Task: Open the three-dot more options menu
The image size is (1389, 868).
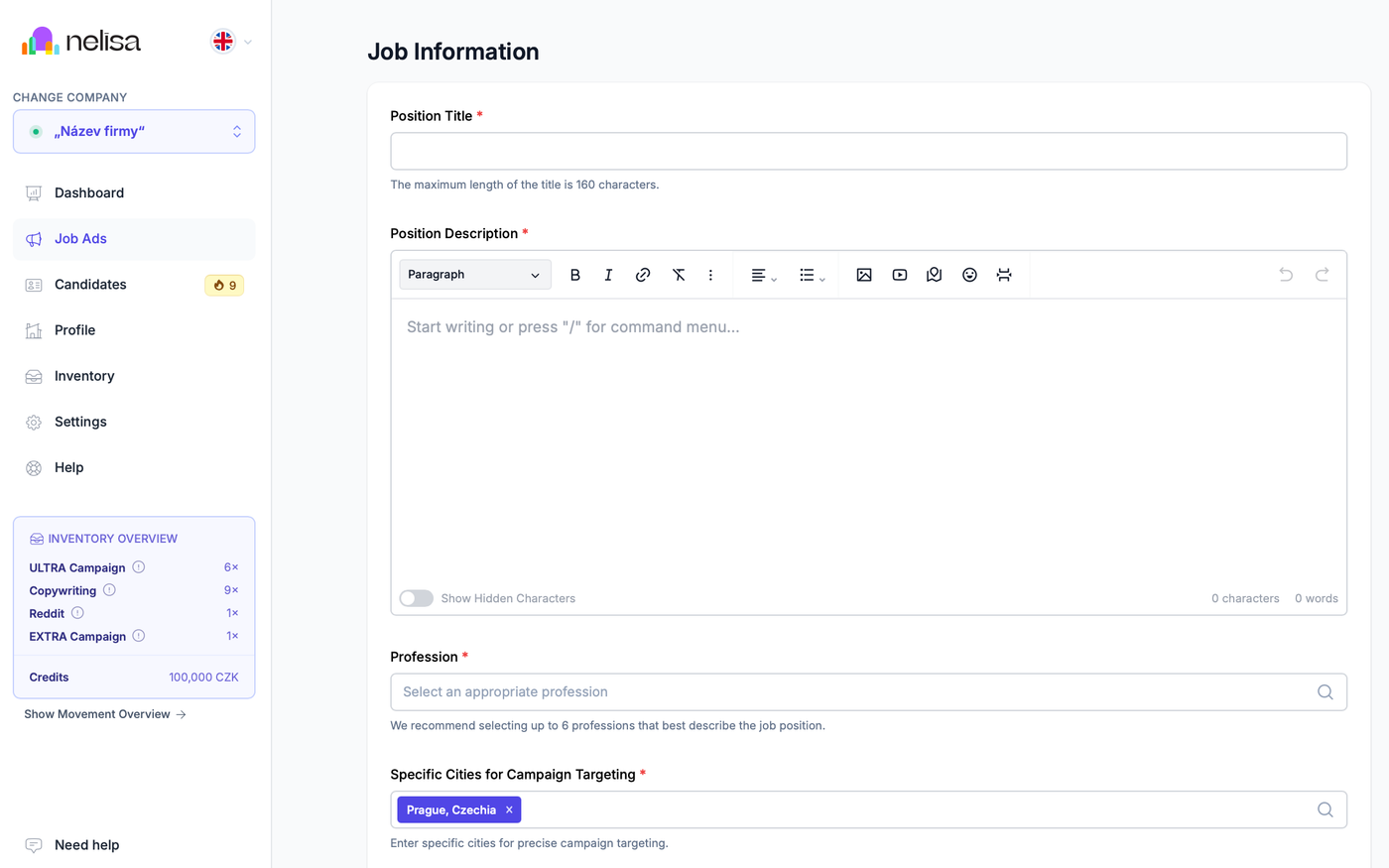Action: tap(710, 275)
